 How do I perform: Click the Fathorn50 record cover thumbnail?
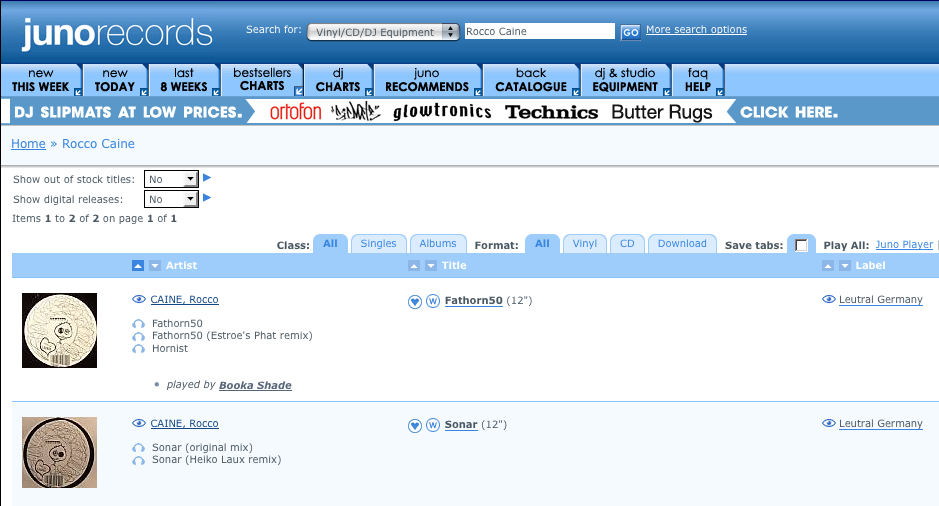coord(59,330)
